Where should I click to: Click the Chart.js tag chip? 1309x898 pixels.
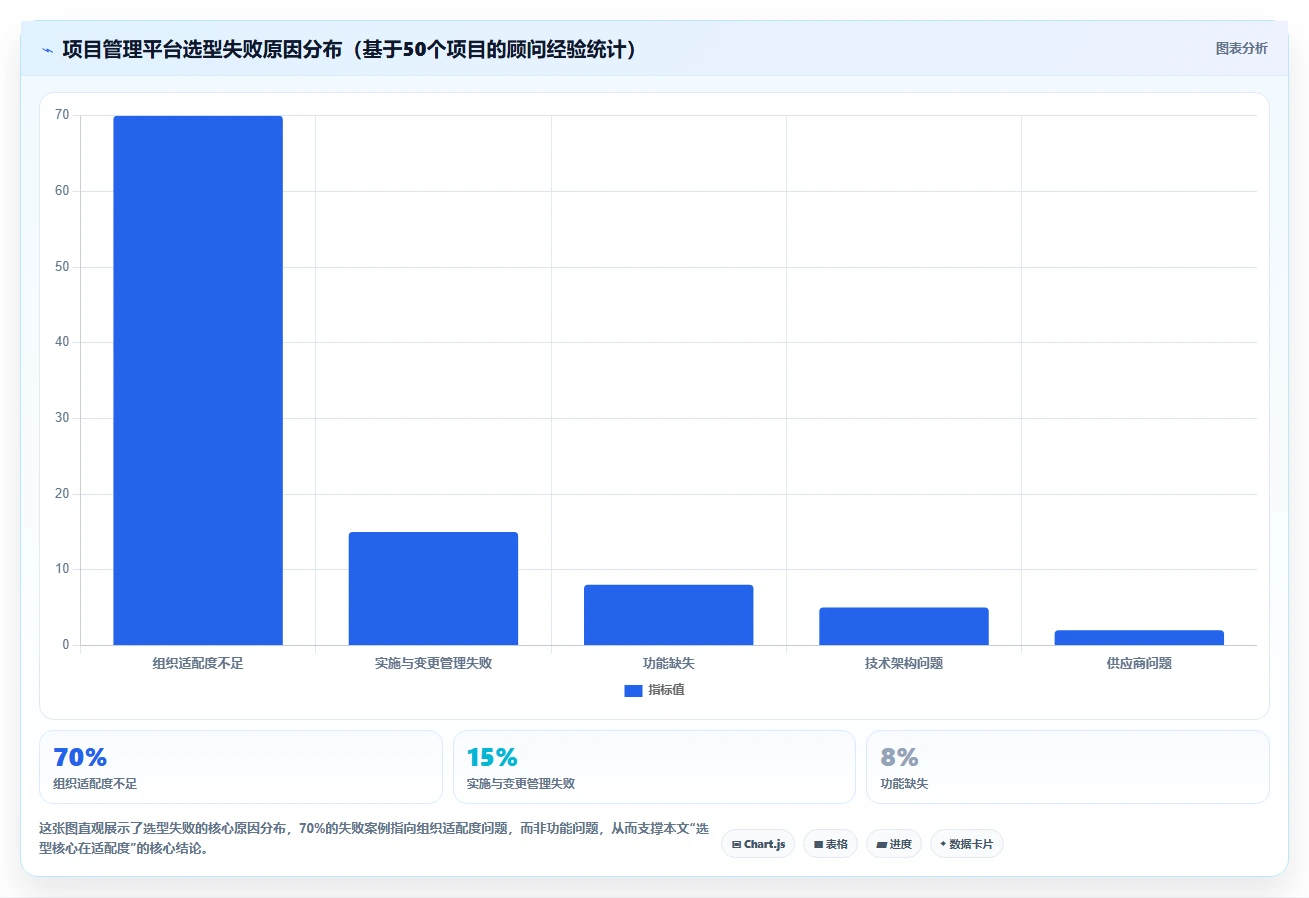[758, 844]
